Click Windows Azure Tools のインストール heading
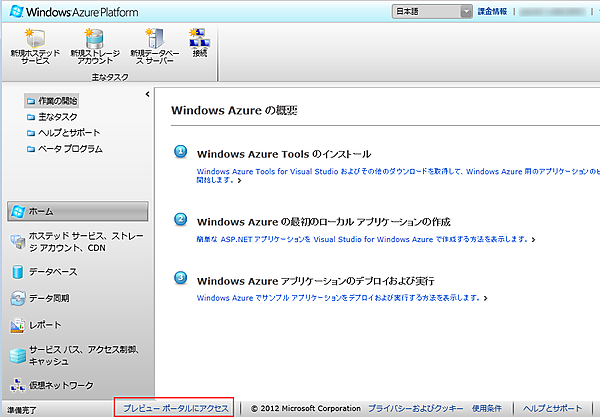Image resolution: width=600 pixels, height=417 pixels. point(284,154)
